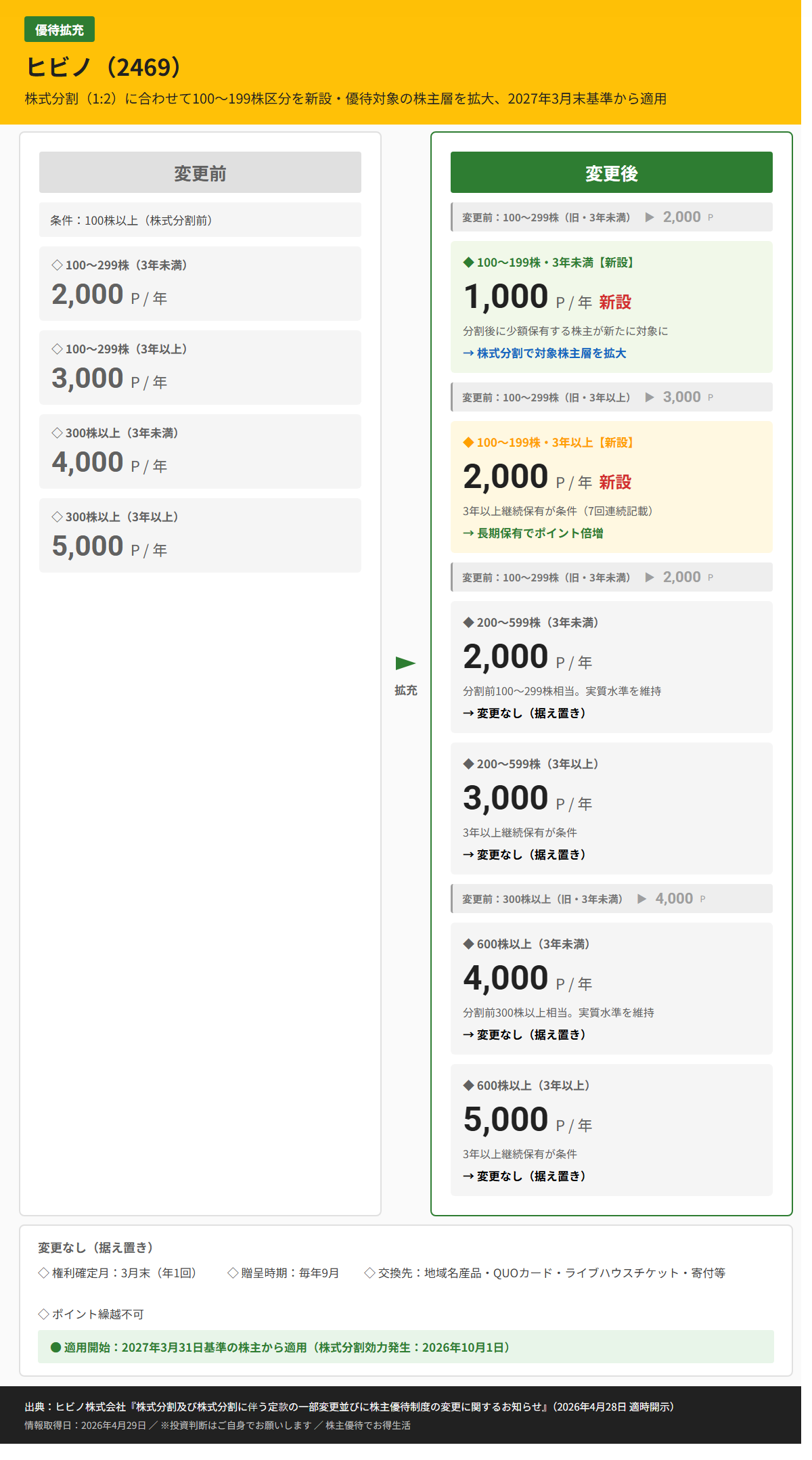The height and width of the screenshot is (1460, 812).
Task: Open the 長期保有でポイント倍増 green link
Action: 533,533
